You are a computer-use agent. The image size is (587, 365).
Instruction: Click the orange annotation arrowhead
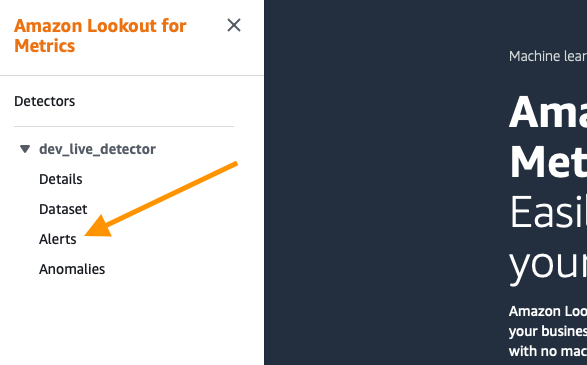point(99,227)
